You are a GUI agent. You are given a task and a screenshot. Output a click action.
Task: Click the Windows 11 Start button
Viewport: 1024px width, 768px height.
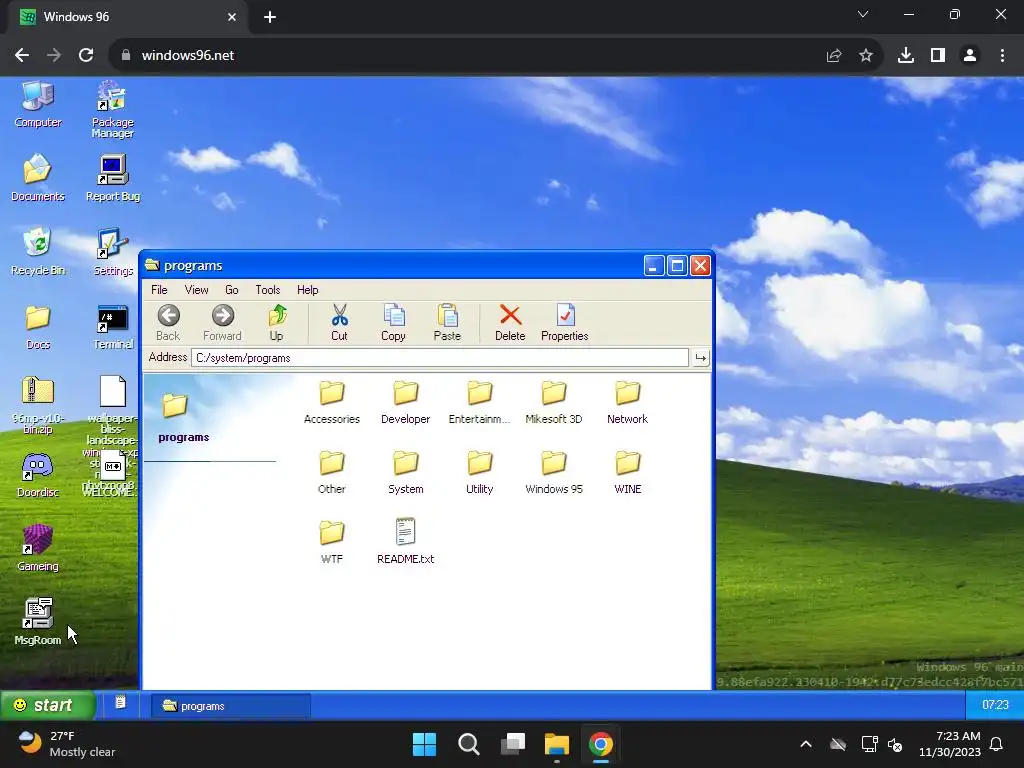(424, 744)
